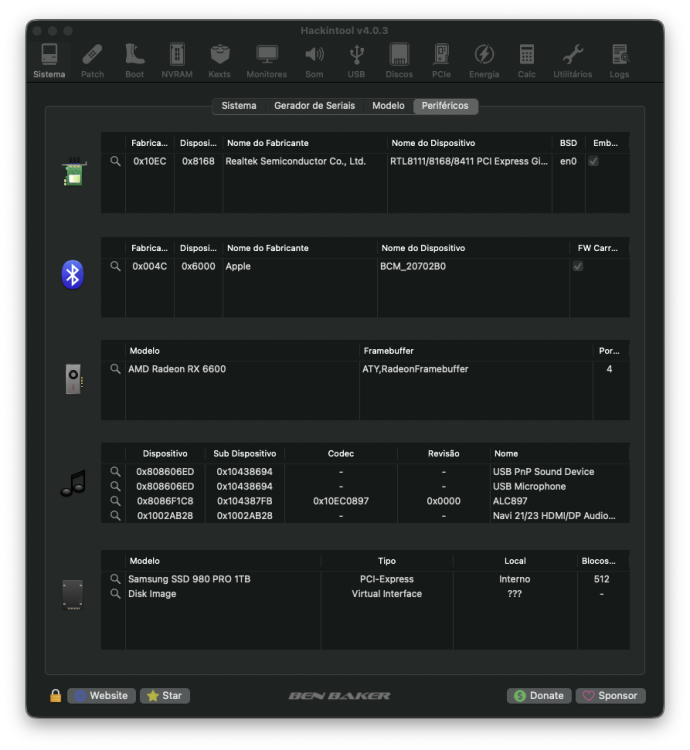Switch to the Modelo tab
Screen dimensions: 690x750
pos(388,106)
